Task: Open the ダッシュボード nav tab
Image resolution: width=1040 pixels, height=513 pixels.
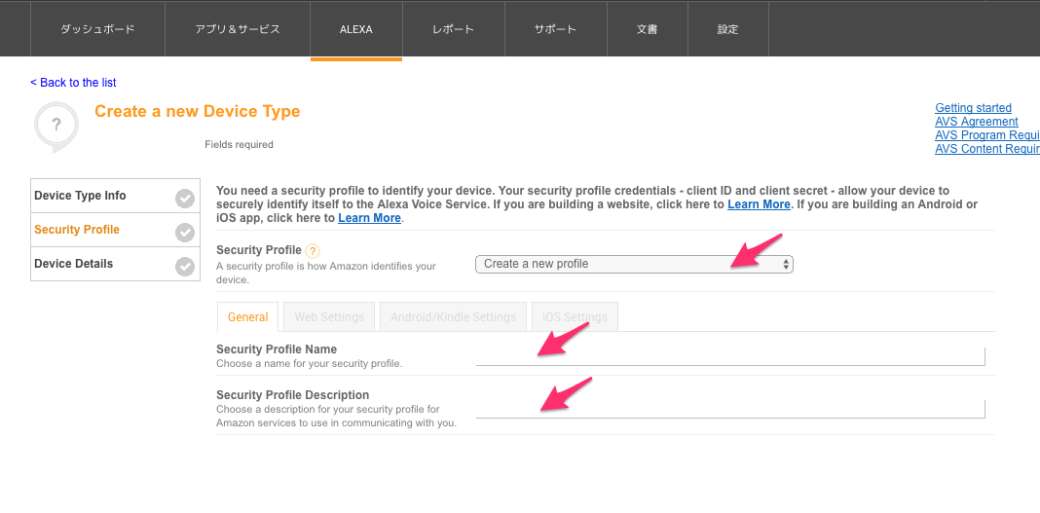Action: pos(98,29)
